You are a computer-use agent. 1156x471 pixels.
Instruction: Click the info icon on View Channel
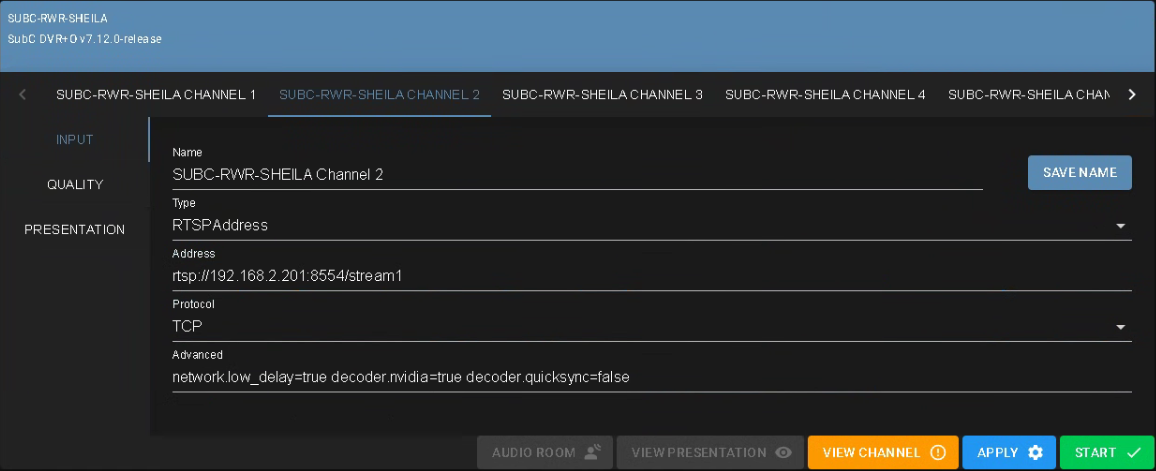(937, 453)
